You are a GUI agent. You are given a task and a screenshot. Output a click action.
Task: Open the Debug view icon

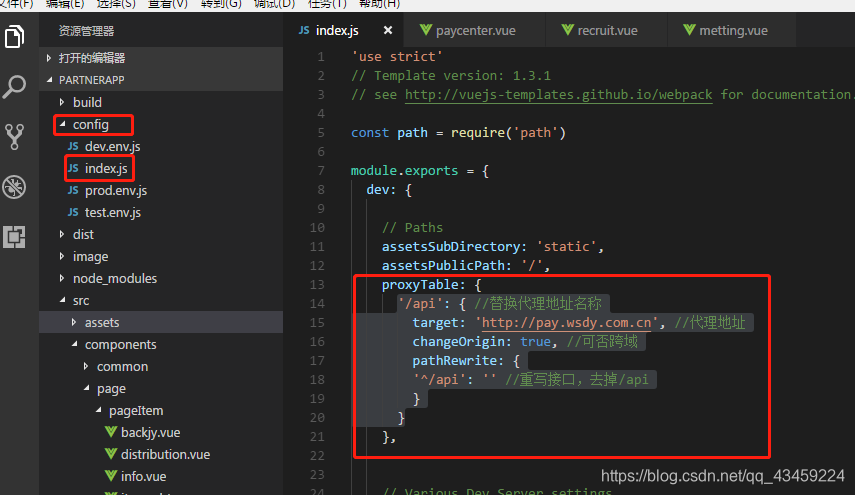coord(15,187)
